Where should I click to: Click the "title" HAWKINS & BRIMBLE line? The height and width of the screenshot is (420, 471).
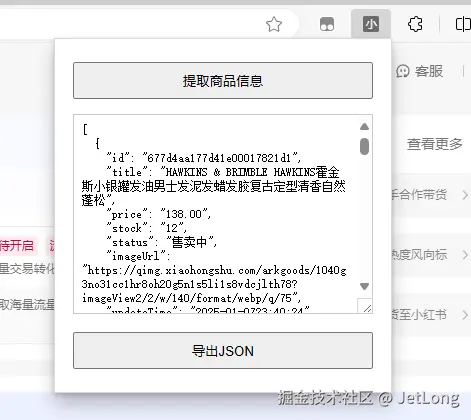pos(223,172)
